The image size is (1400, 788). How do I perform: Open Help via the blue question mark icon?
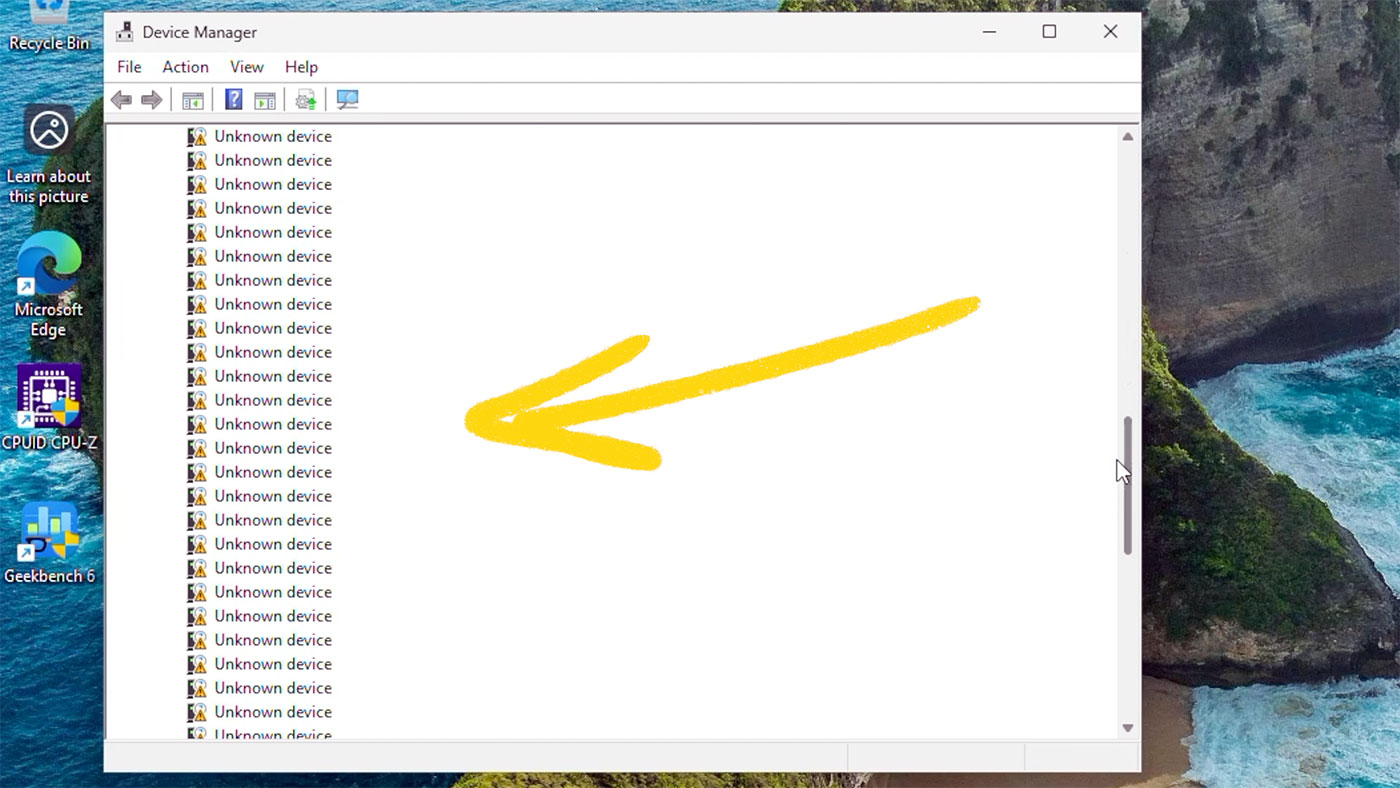coord(233,100)
